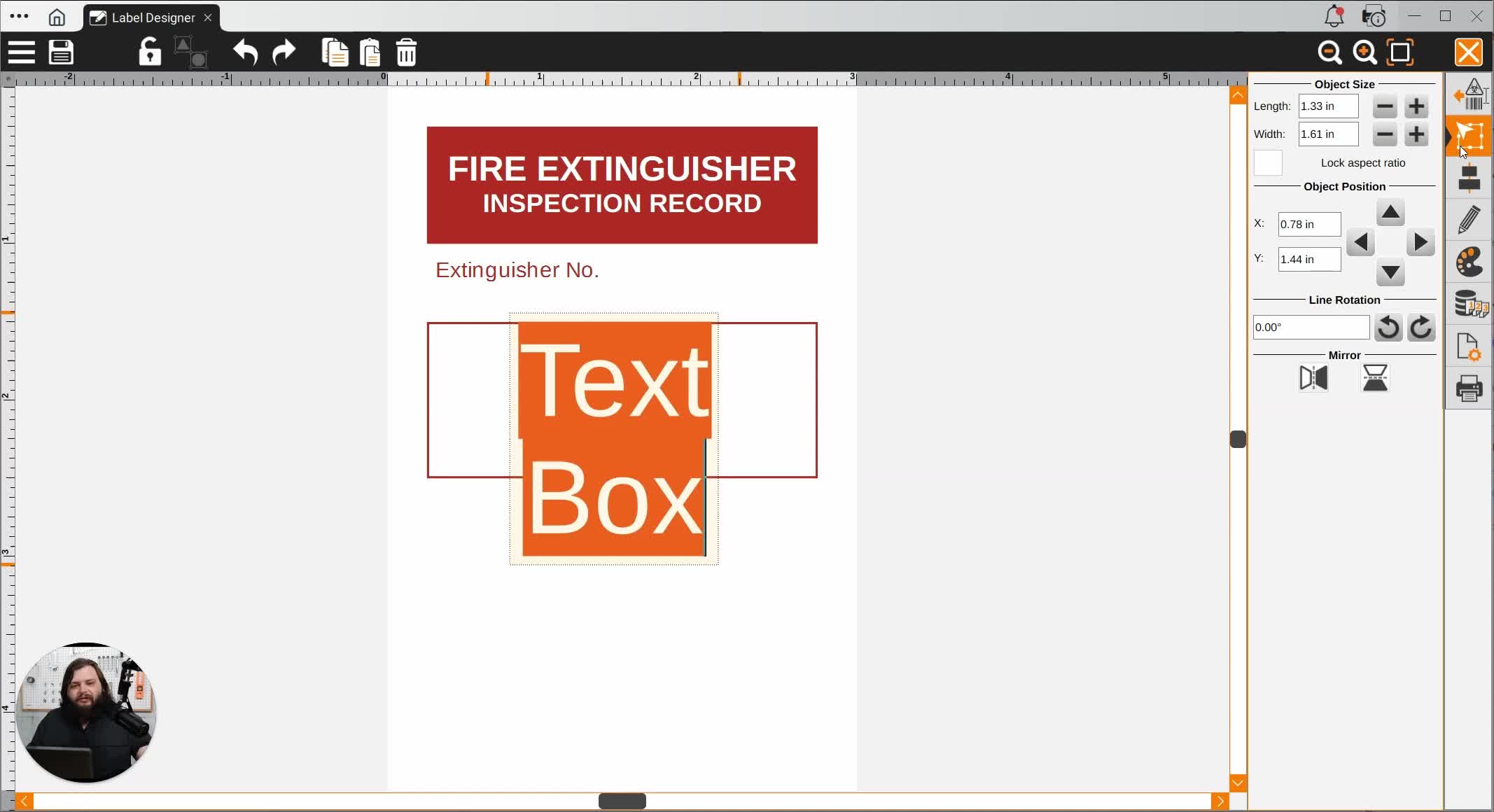The image size is (1494, 812).
Task: Click the scroll left arrow under the canvas
Action: coord(24,801)
